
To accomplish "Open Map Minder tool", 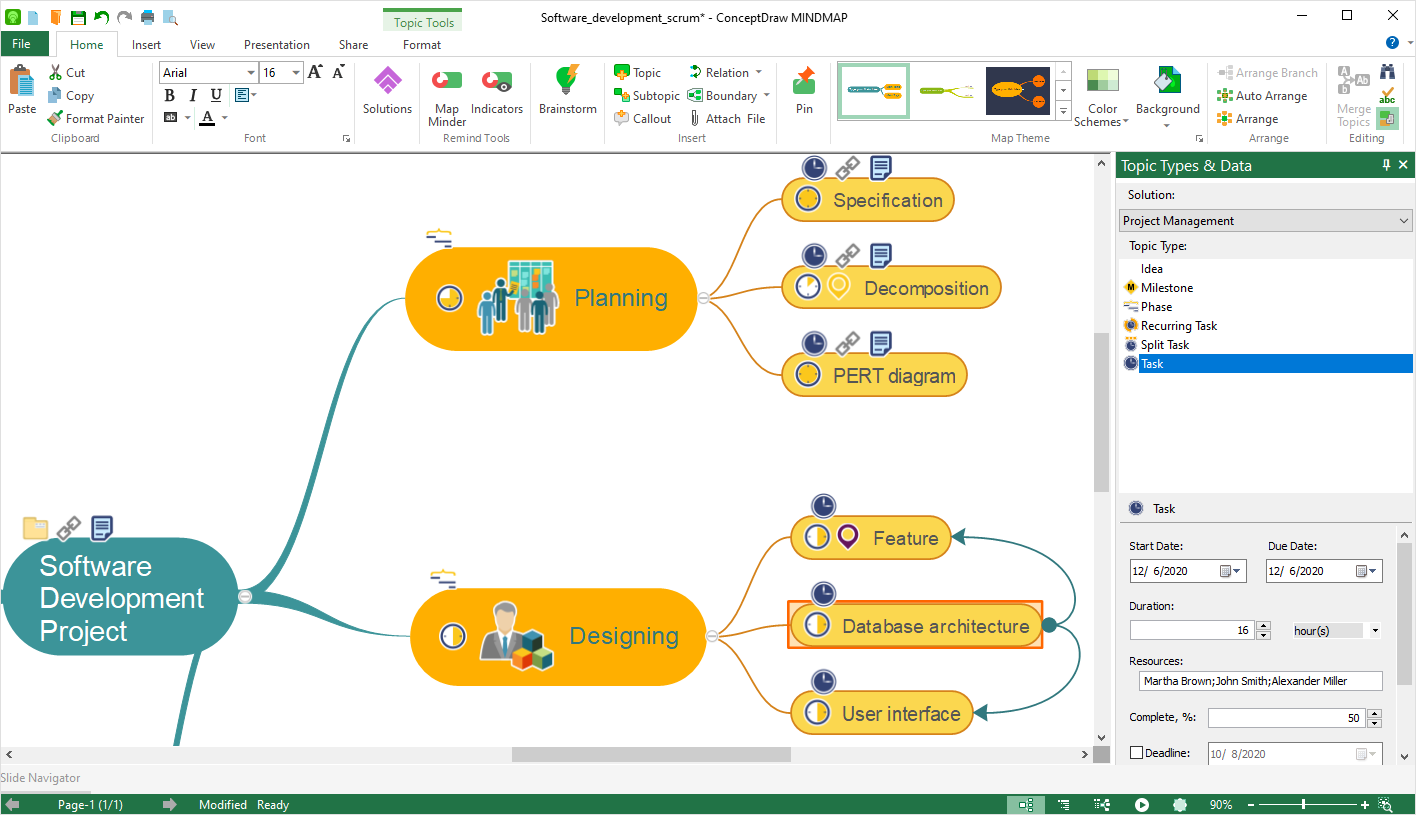I will coord(447,82).
